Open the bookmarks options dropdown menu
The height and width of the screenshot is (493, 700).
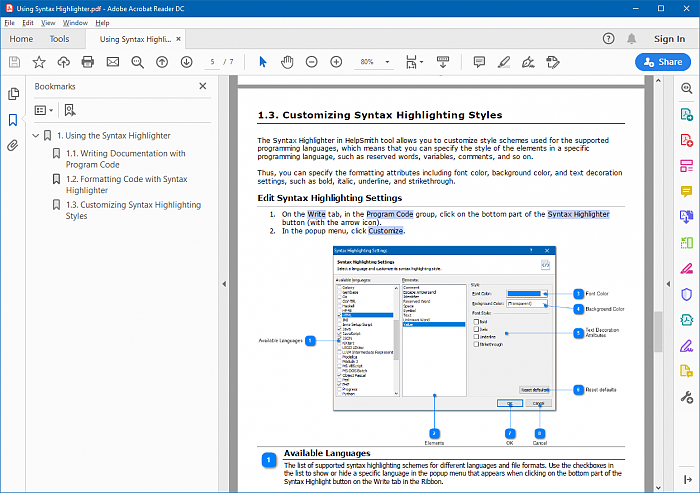click(43, 110)
